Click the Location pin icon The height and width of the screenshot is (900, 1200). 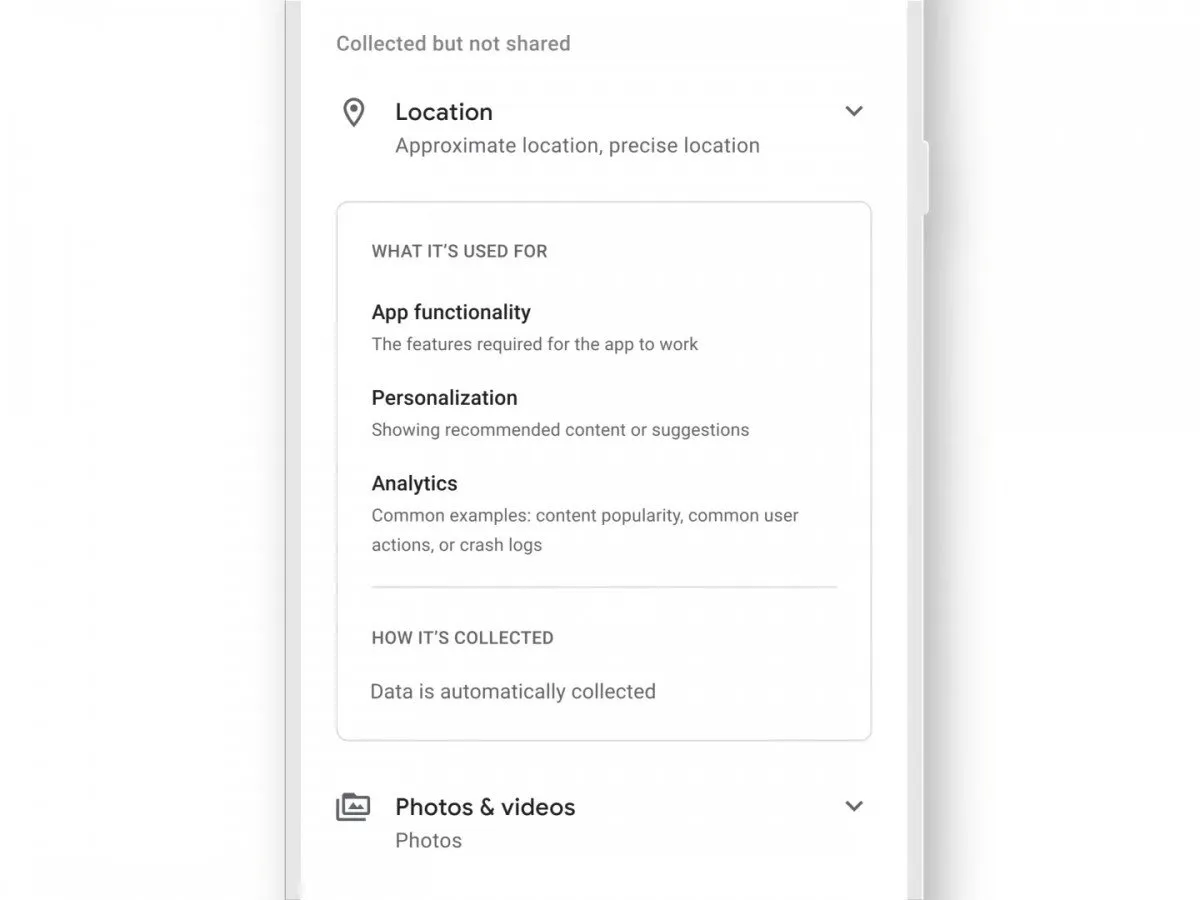pyautogui.click(x=353, y=112)
